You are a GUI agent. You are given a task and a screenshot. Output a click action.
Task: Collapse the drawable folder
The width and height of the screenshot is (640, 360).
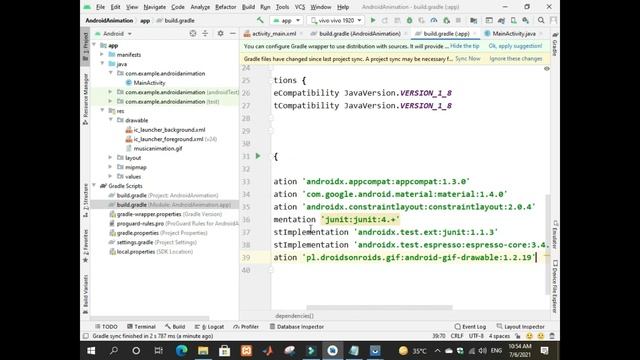click(x=110, y=120)
